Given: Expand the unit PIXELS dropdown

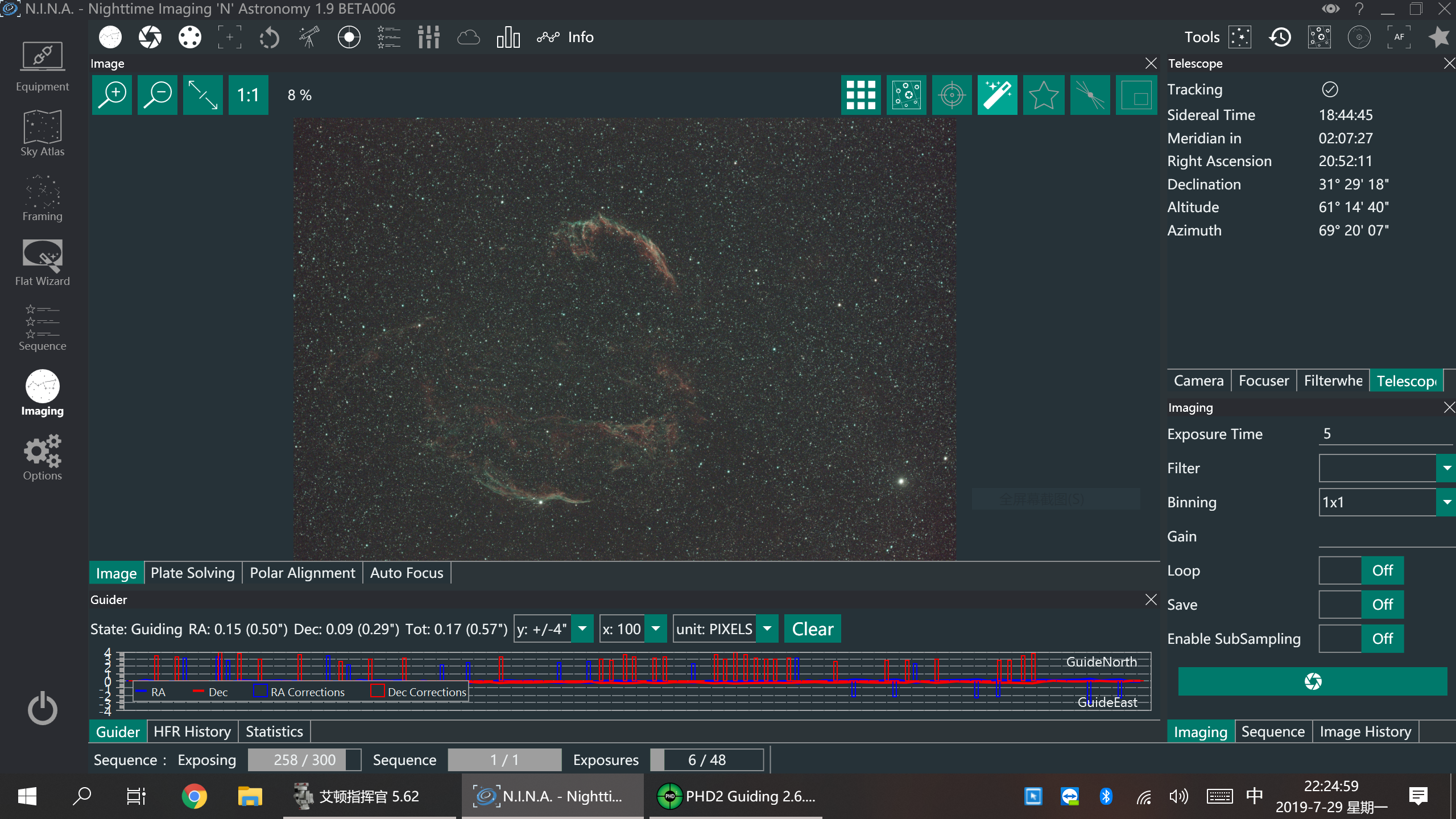Looking at the screenshot, I should click(767, 628).
